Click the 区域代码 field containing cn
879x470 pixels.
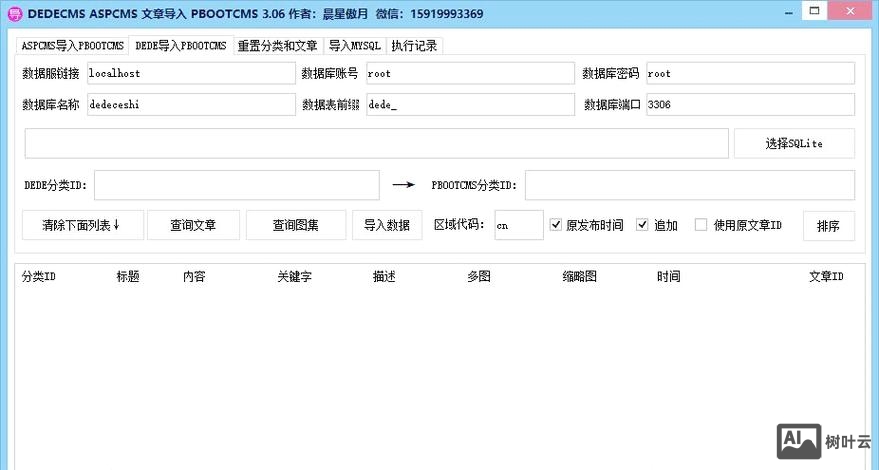click(519, 225)
